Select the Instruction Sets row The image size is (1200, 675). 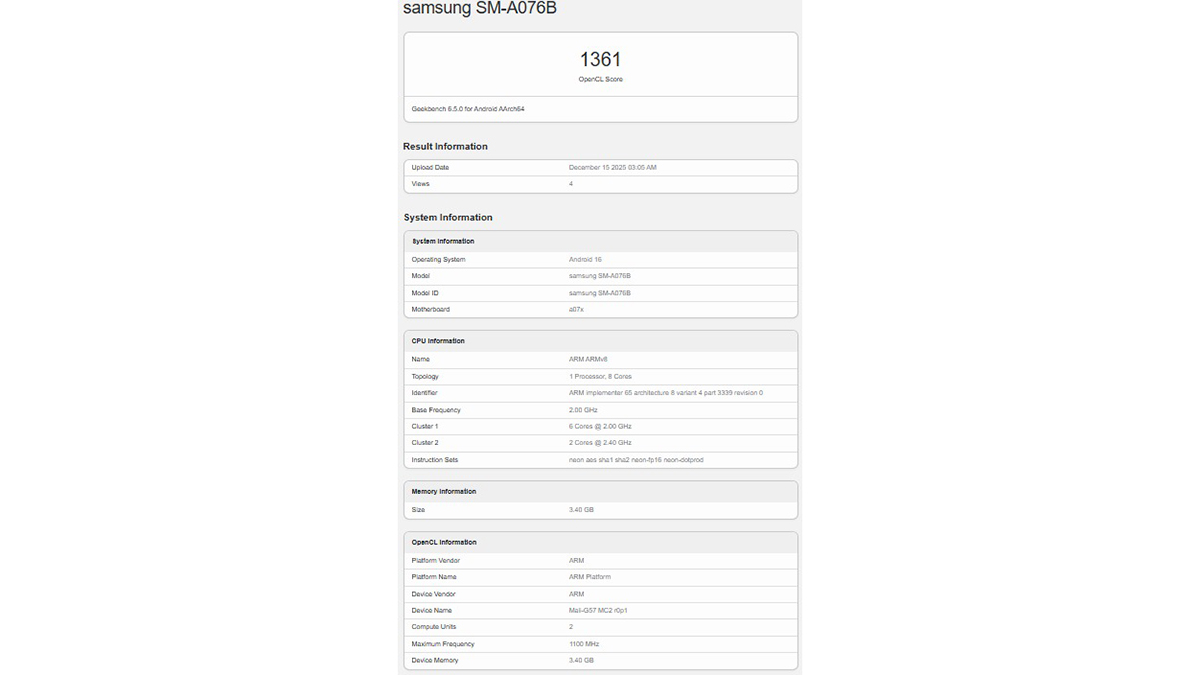[600, 459]
